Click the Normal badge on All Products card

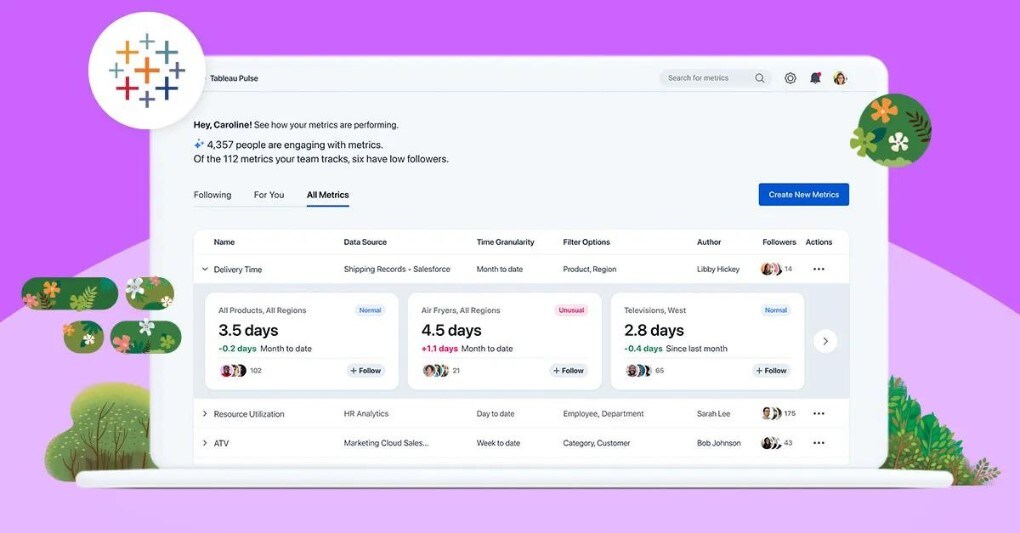coord(370,310)
